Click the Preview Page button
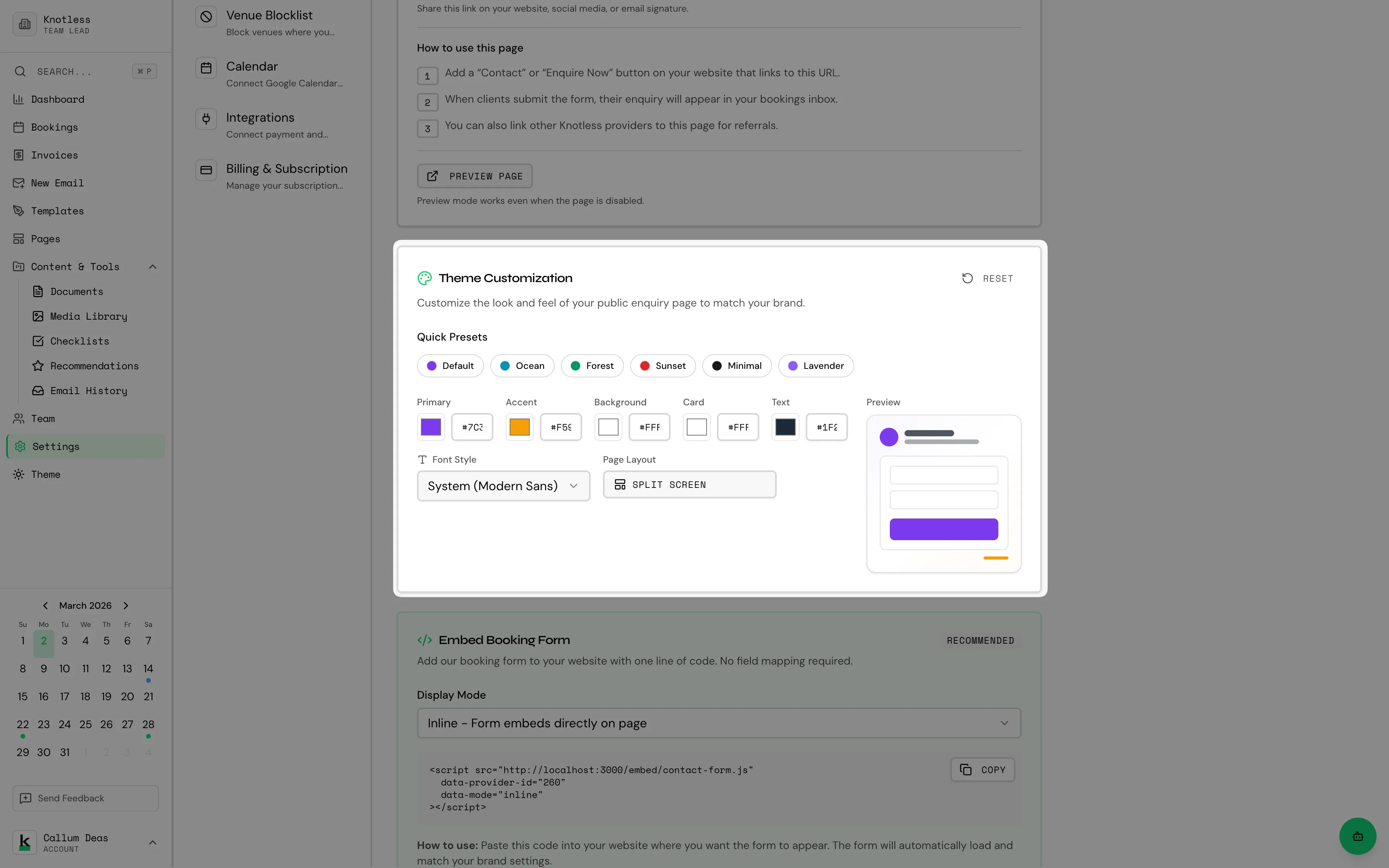Viewport: 1389px width, 868px height. point(474,176)
